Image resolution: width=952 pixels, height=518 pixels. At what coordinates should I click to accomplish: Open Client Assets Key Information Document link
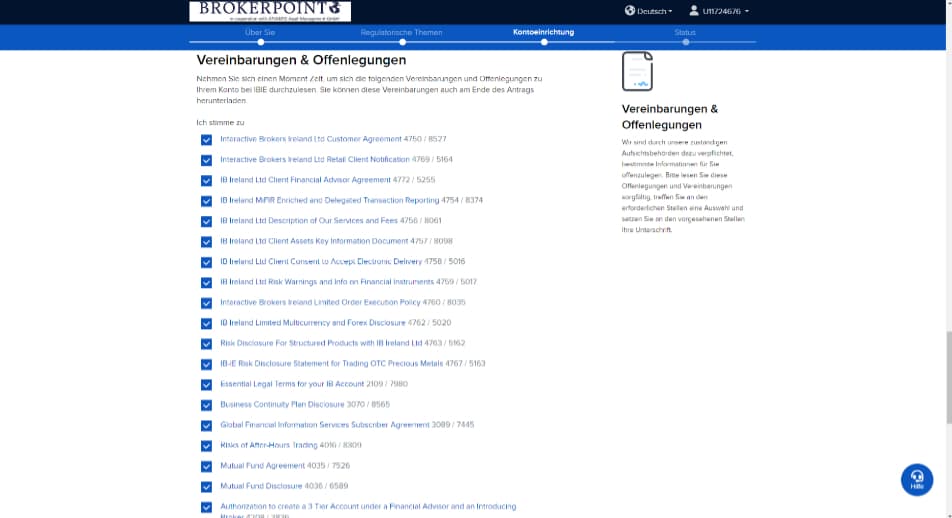pyautogui.click(x=314, y=241)
